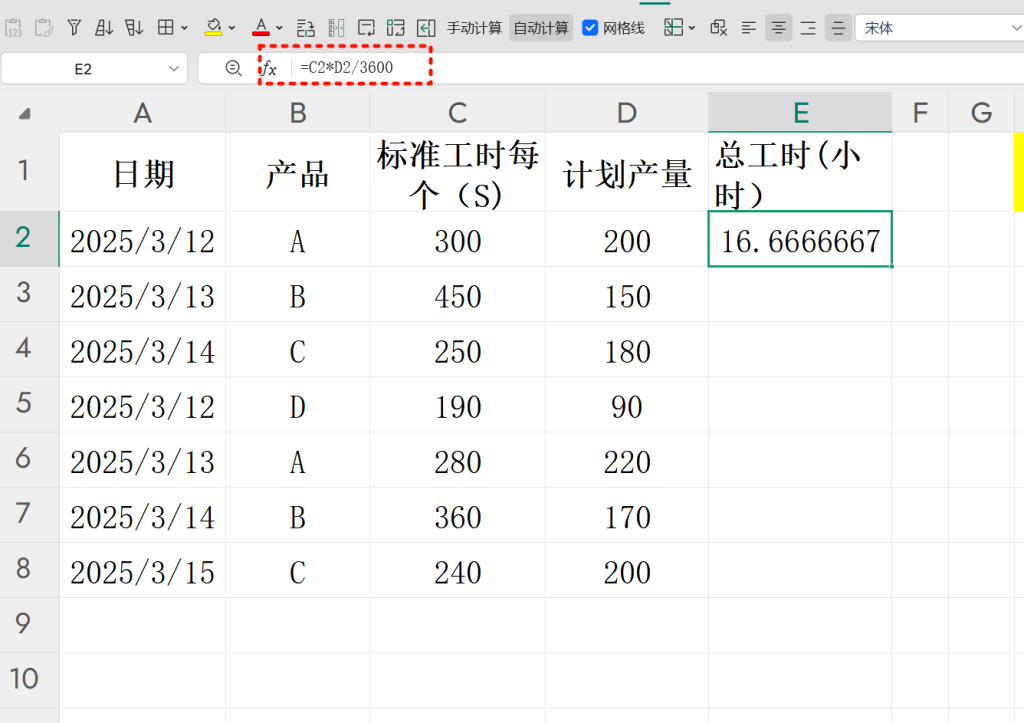Click the 产品 header cell
The image size is (1024, 723).
pyautogui.click(x=298, y=172)
